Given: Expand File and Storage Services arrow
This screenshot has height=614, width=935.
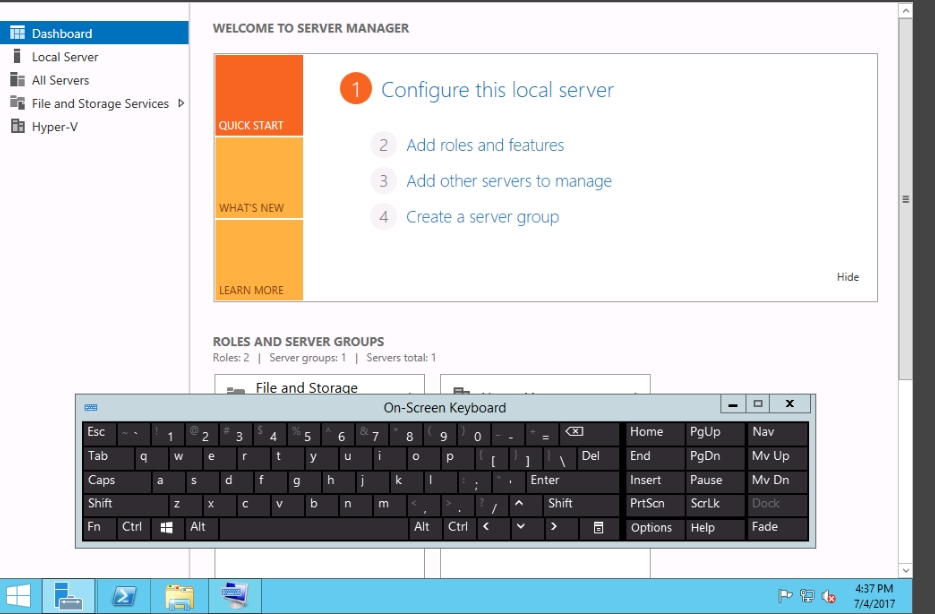Looking at the screenshot, I should (181, 103).
